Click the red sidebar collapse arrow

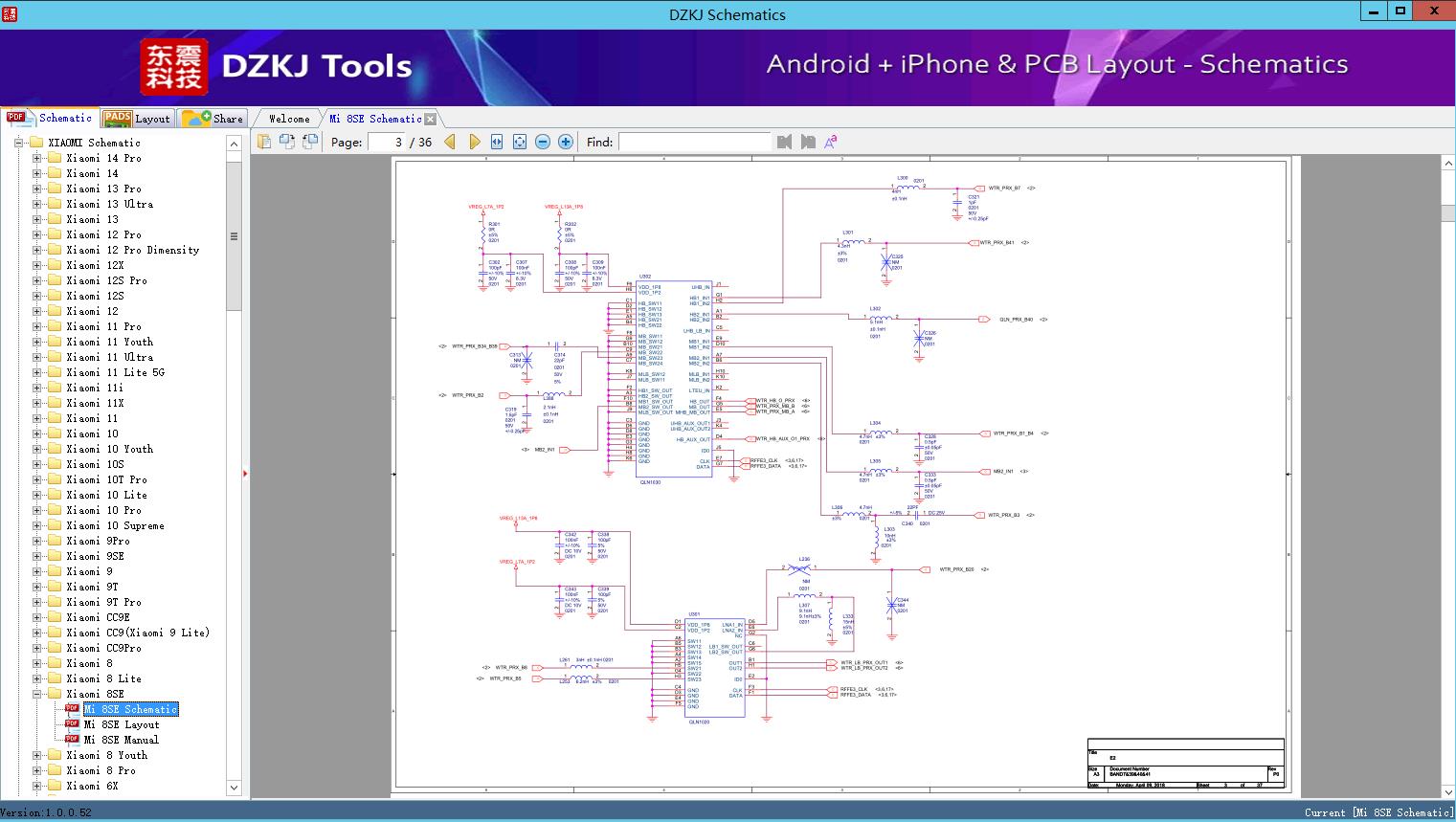246,473
